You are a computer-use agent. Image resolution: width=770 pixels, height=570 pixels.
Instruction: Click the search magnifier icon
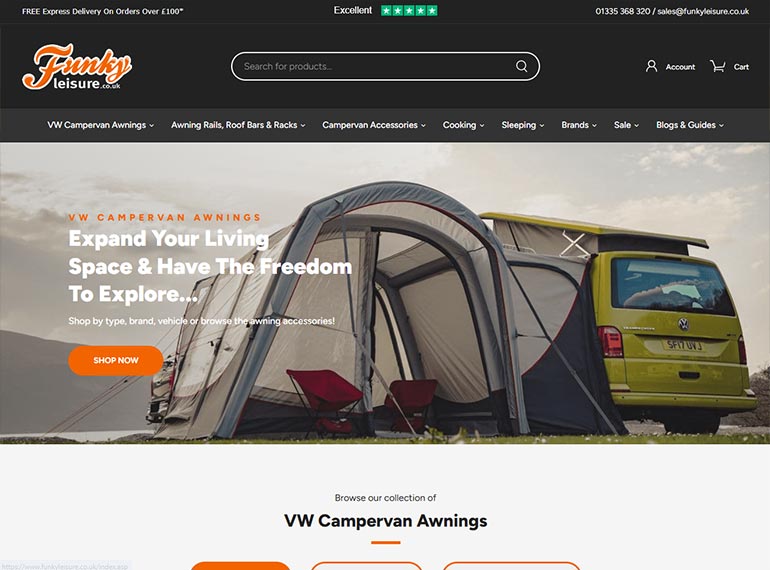[522, 66]
